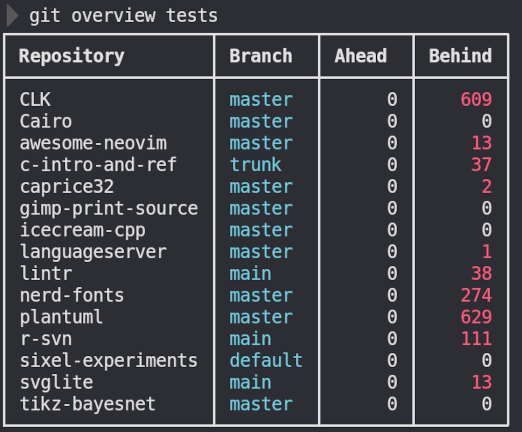Click the 629 behind count for plantuml
The image size is (522, 432).
[x=476, y=317]
